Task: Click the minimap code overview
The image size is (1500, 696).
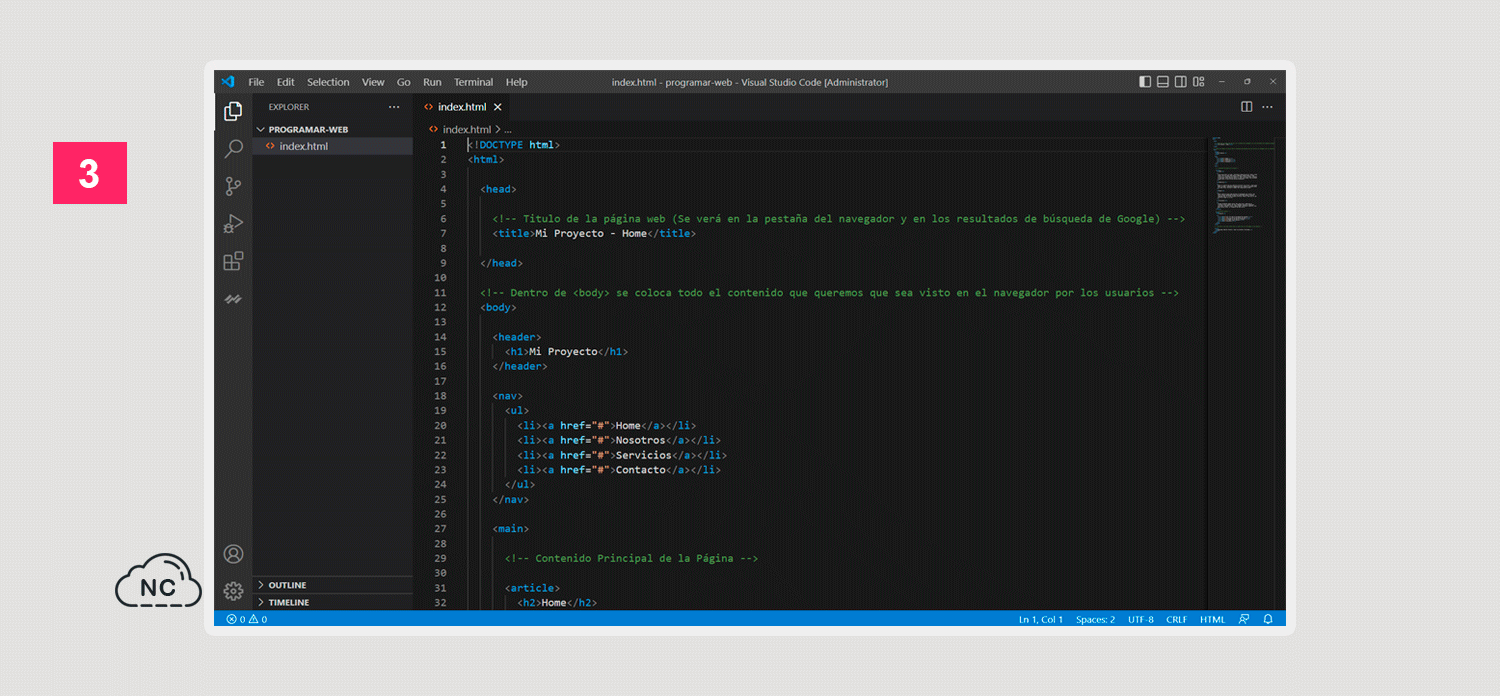Action: tap(1242, 185)
